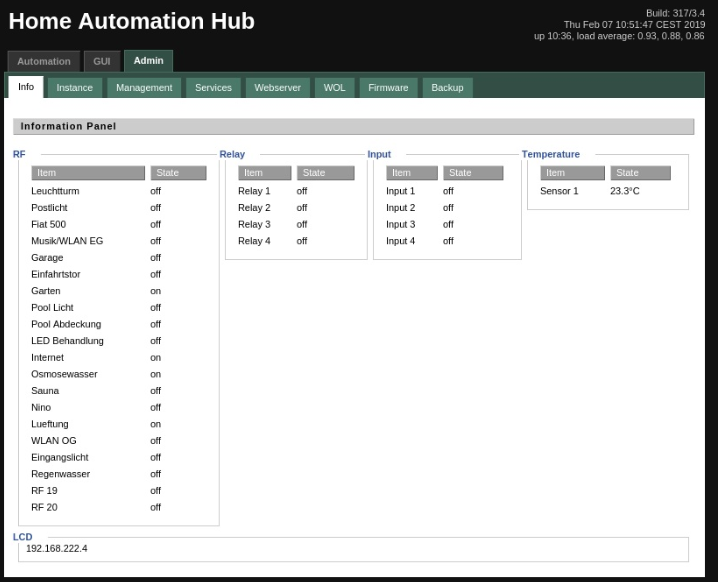The height and width of the screenshot is (582, 718).
Task: Click the Relay section label
Action: [232, 154]
